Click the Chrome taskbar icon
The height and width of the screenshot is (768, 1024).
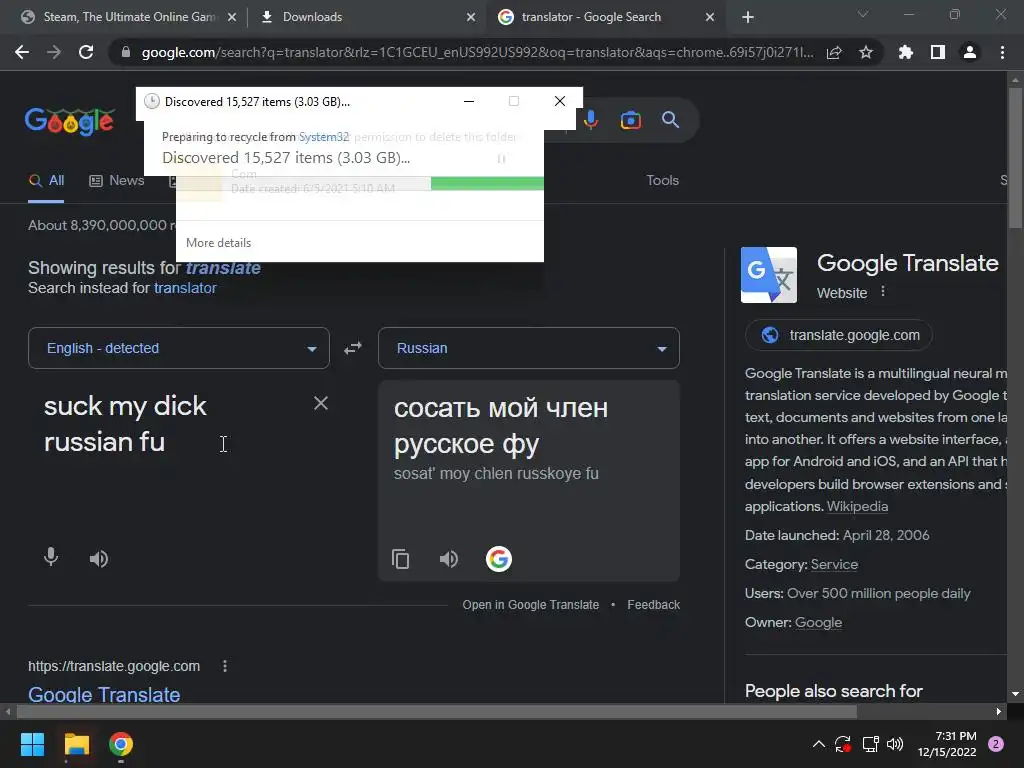click(121, 744)
